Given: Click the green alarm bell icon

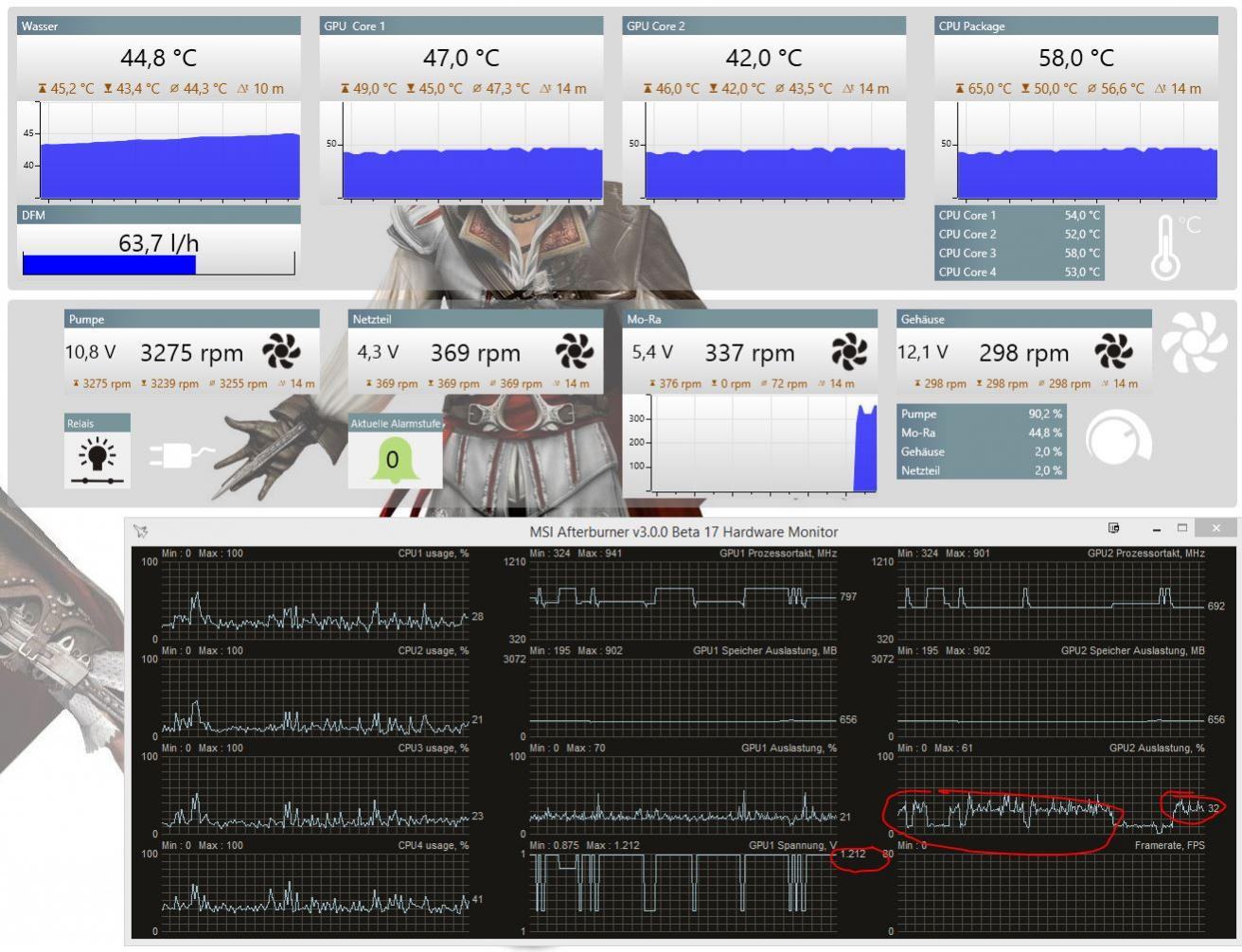Looking at the screenshot, I should coord(393,460).
